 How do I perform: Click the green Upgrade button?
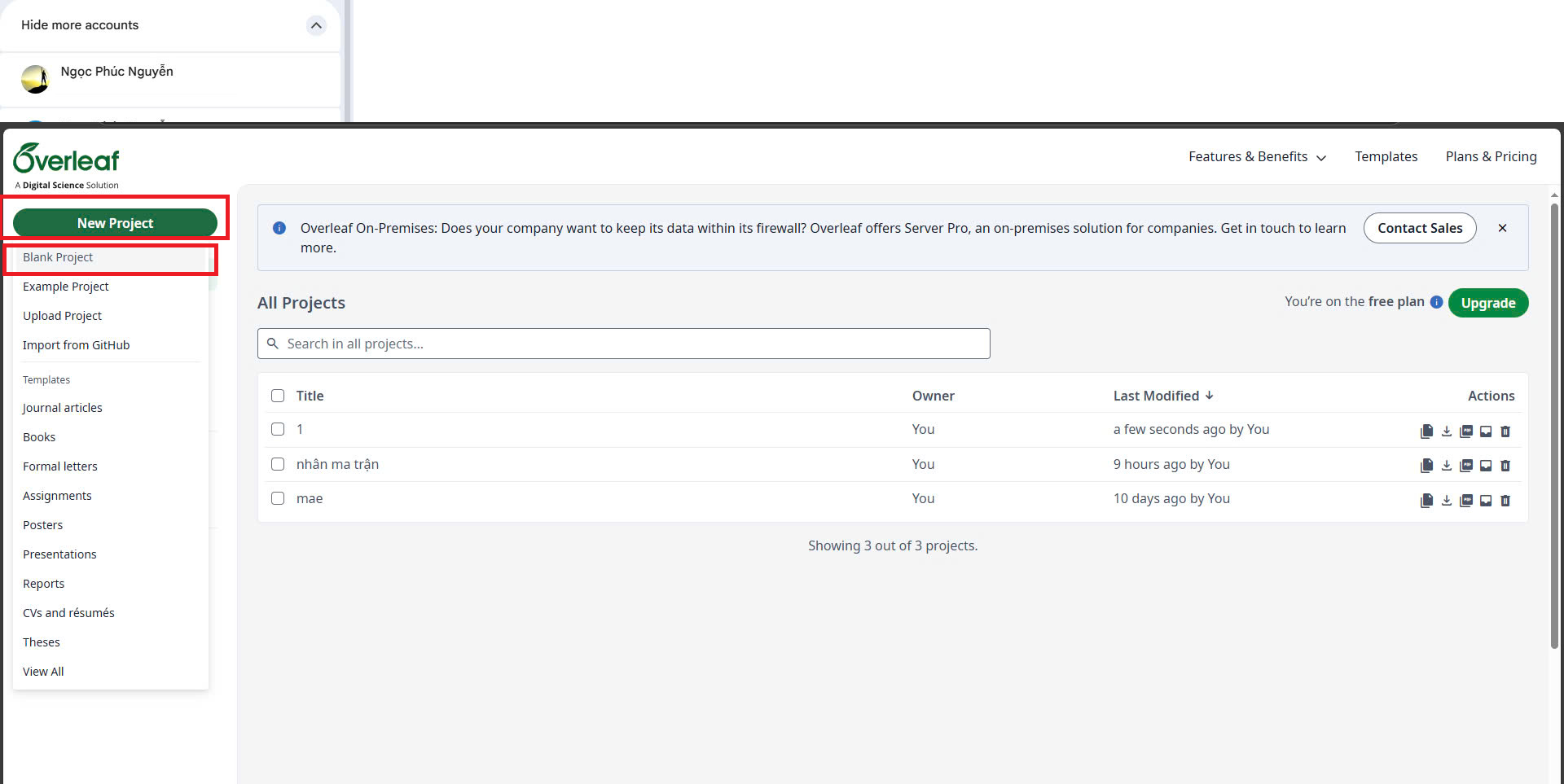pos(1487,303)
